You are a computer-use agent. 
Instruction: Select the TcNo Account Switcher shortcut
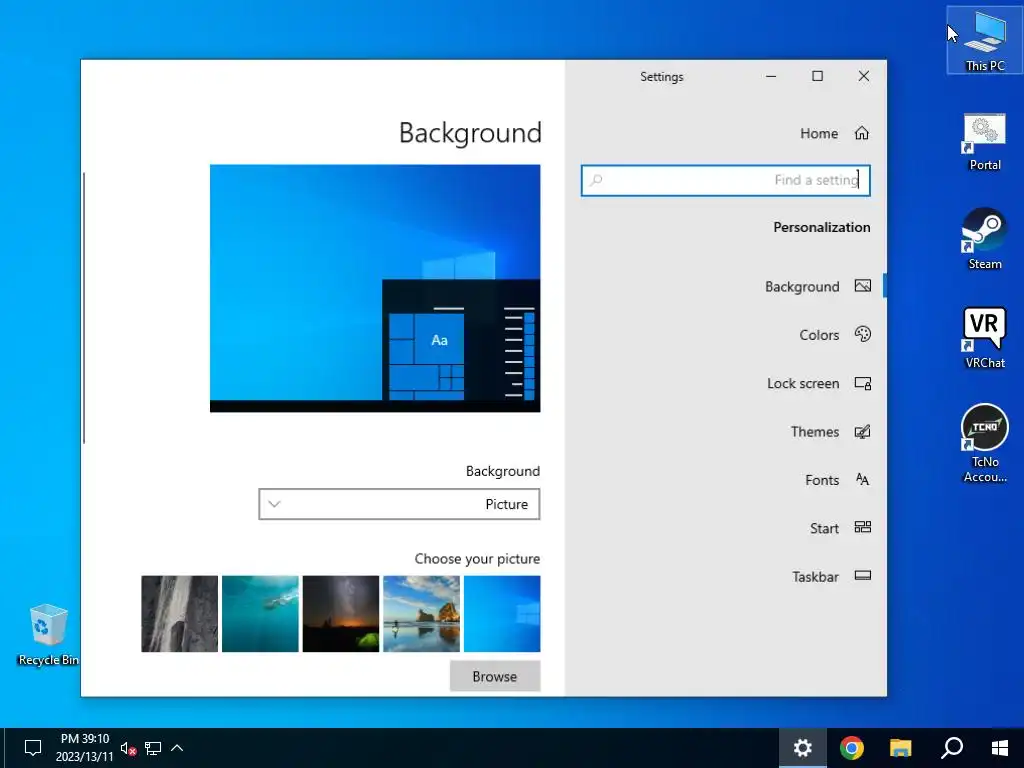985,444
